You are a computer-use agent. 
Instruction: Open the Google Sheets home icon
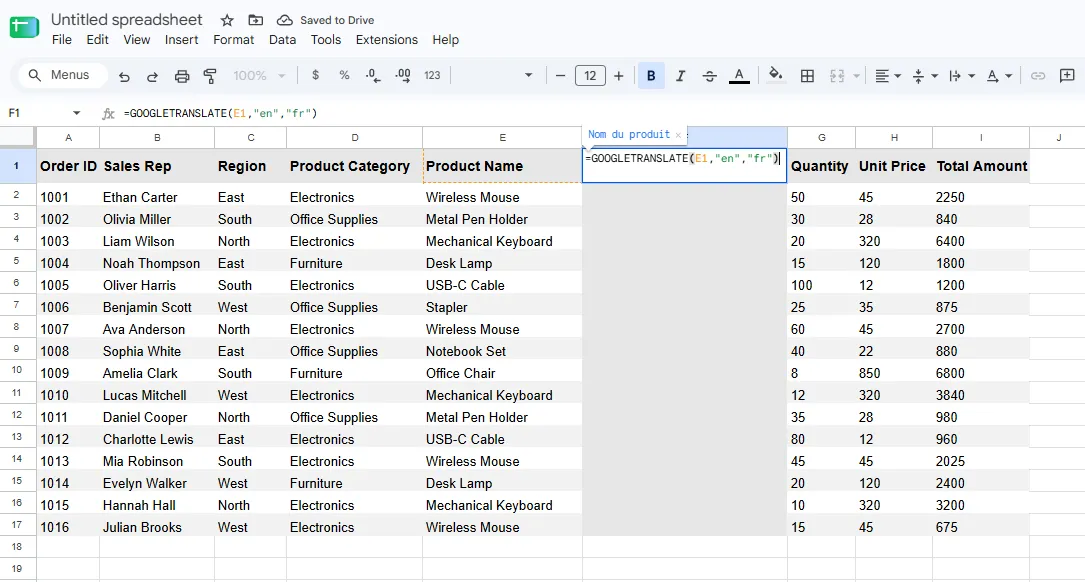(24, 28)
